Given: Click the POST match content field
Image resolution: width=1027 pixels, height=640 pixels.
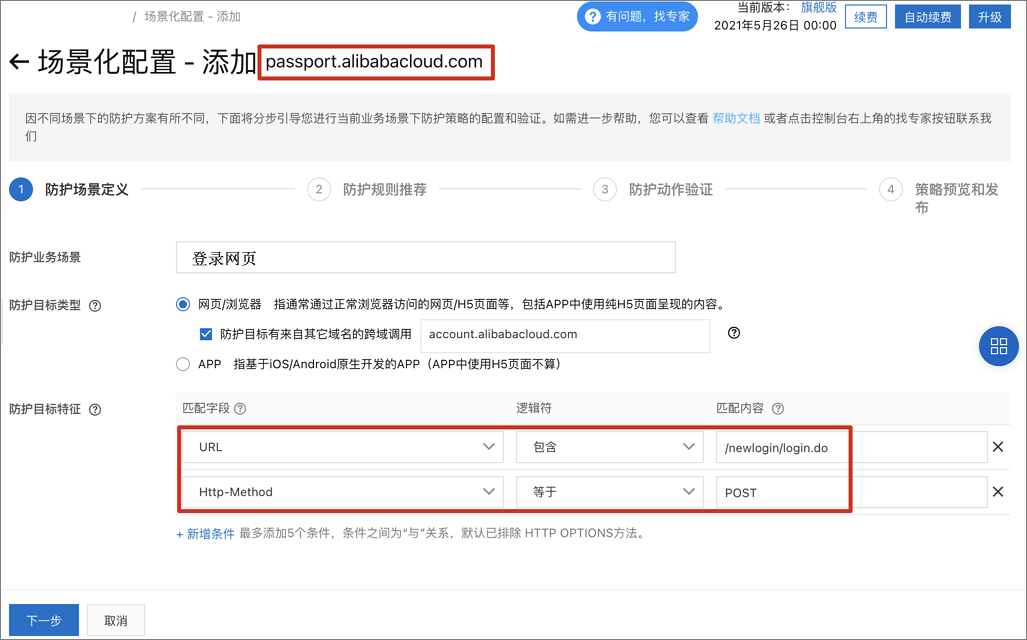Looking at the screenshot, I should click(x=851, y=492).
